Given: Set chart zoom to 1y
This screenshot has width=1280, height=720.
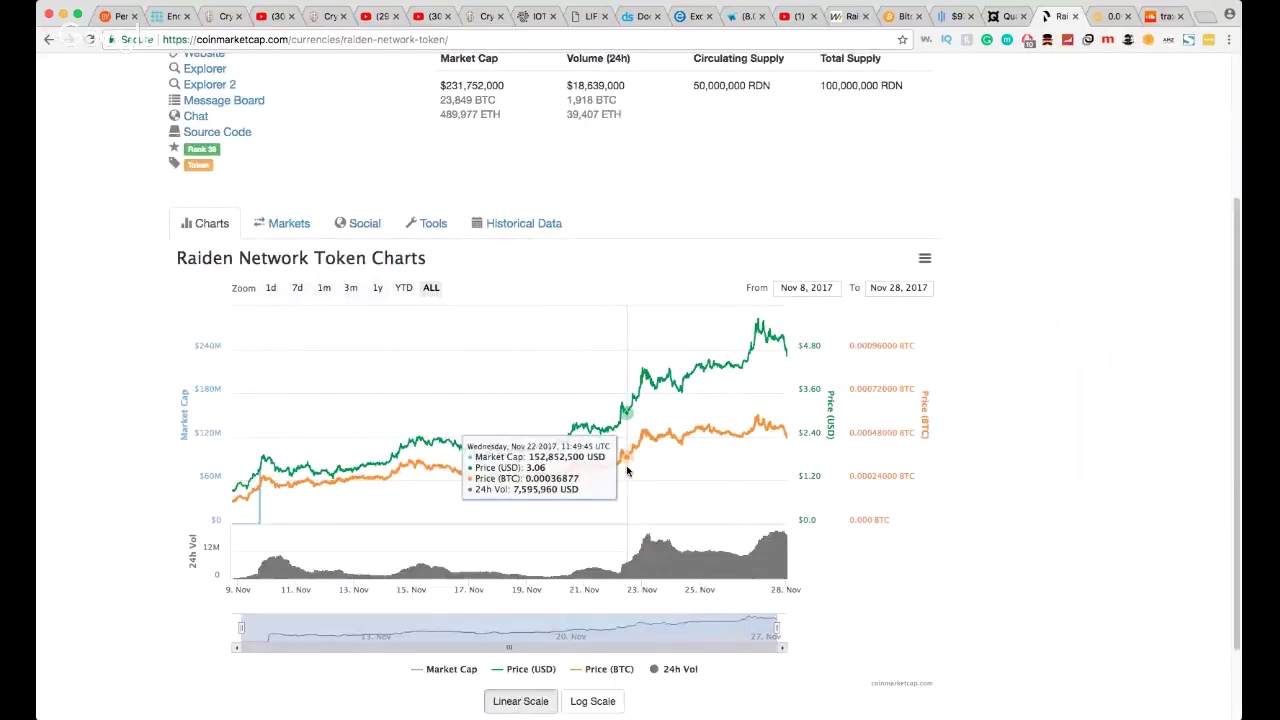Looking at the screenshot, I should click(x=377, y=288).
